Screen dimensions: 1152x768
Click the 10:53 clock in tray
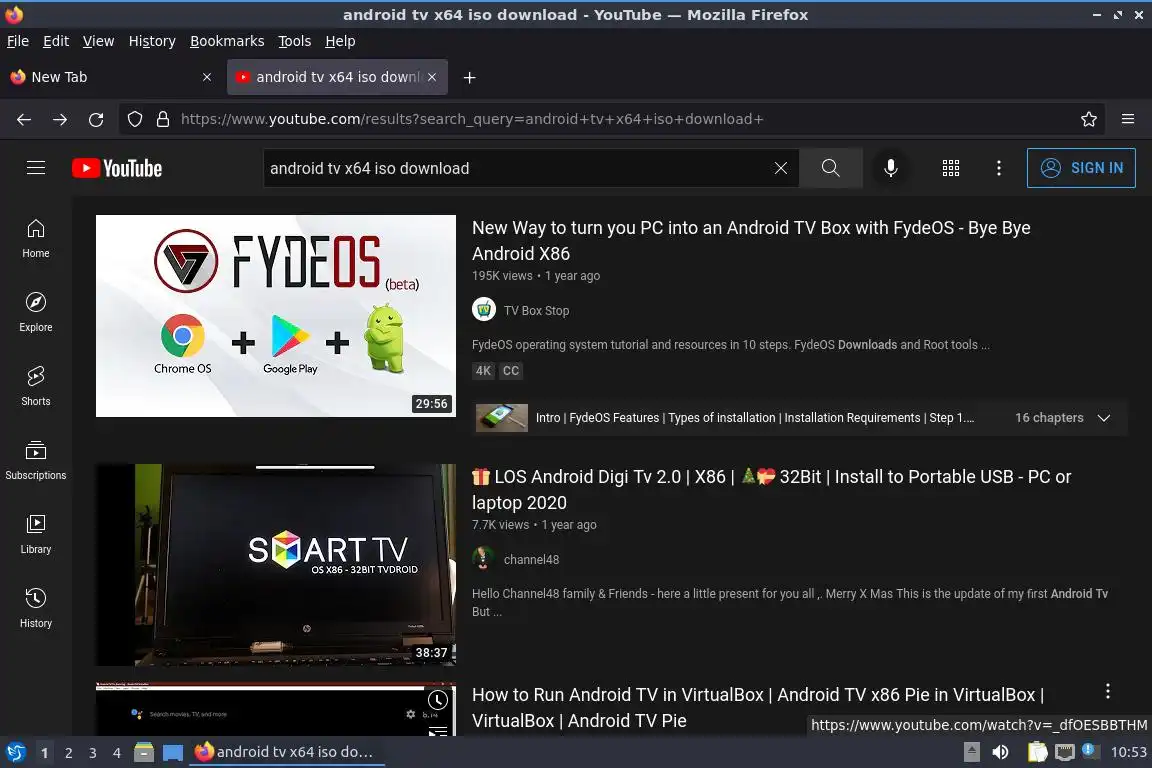coord(1128,753)
